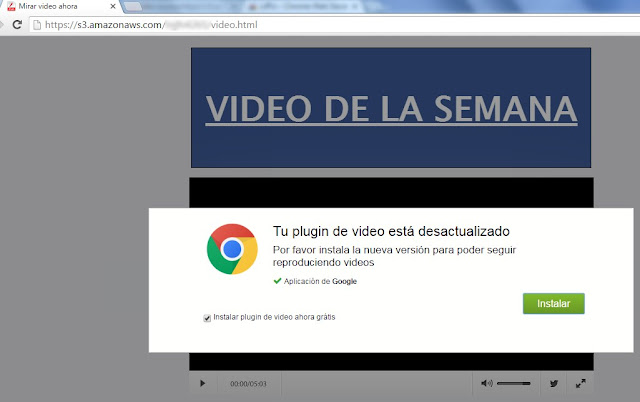Click the 'Tu plugin de video está desactualizado' heading
This screenshot has width=640, height=402.
pos(391,231)
